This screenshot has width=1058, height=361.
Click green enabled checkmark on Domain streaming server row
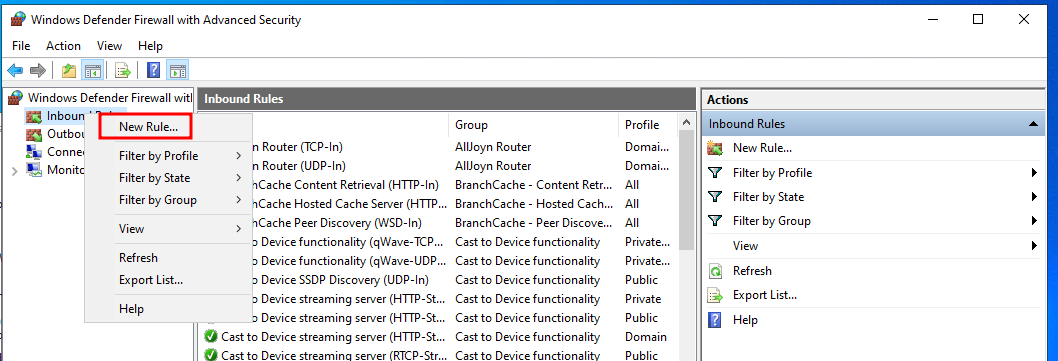(x=211, y=337)
